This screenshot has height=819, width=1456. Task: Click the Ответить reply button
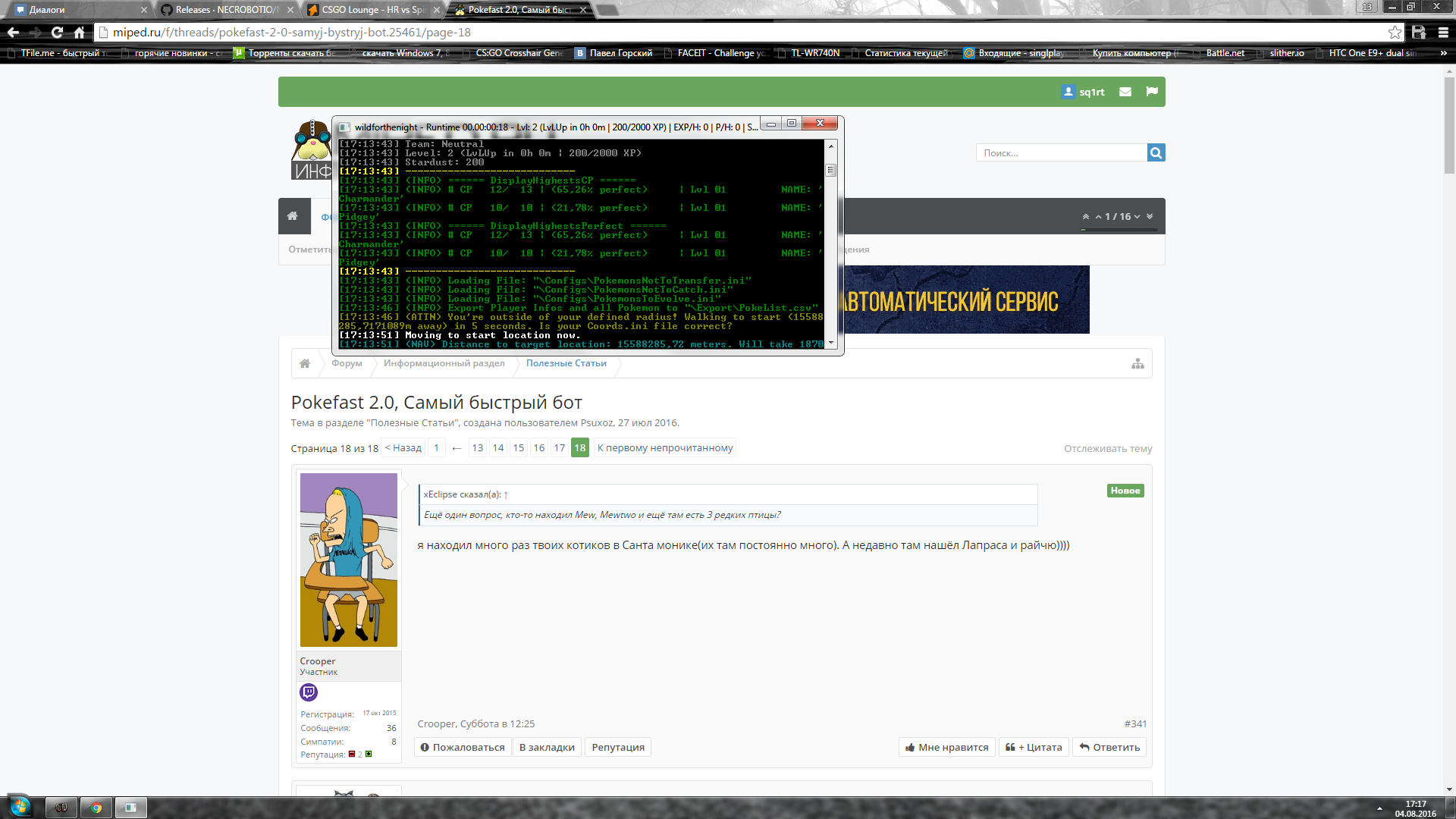point(1109,747)
